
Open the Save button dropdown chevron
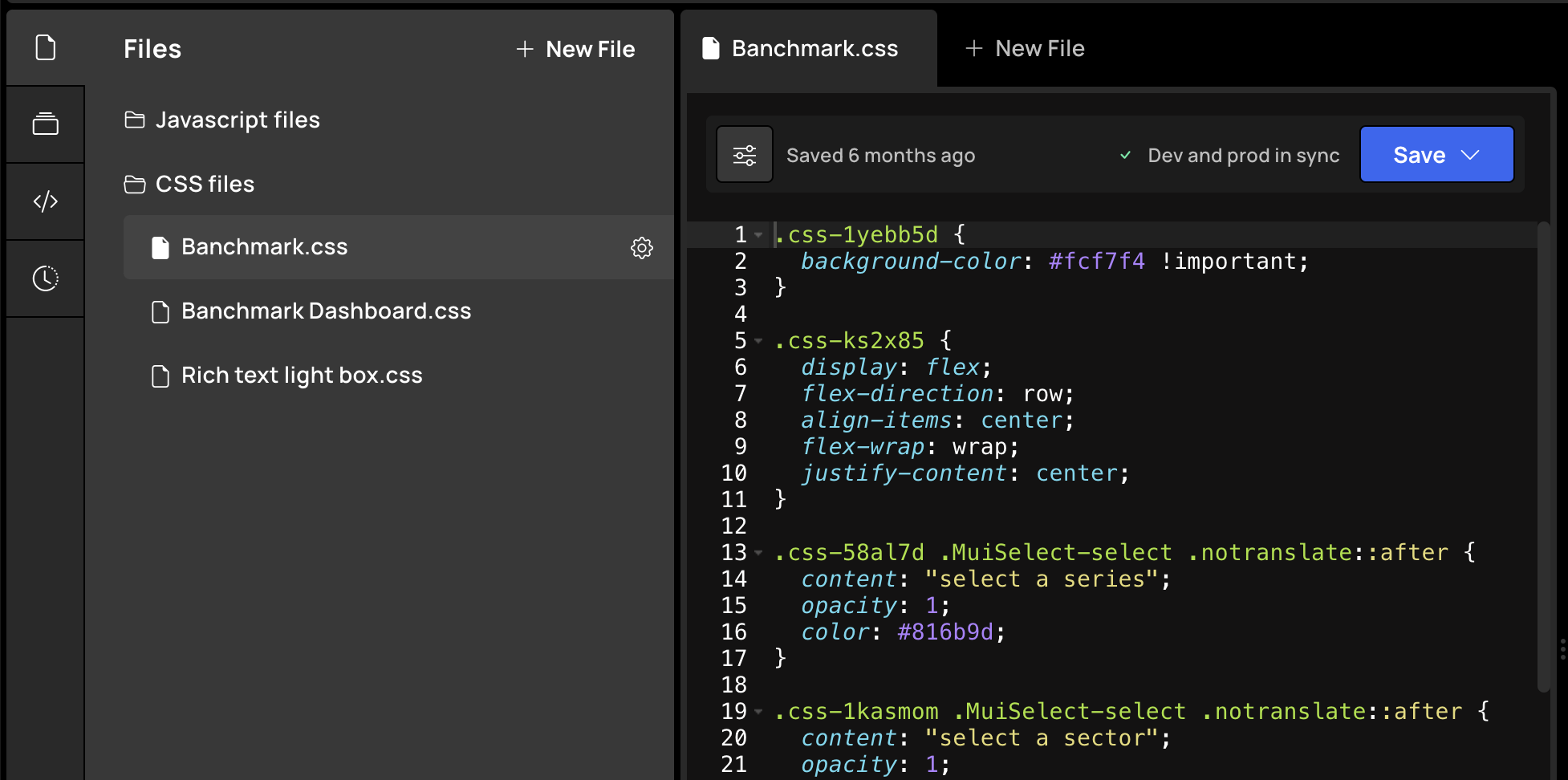tap(1470, 154)
